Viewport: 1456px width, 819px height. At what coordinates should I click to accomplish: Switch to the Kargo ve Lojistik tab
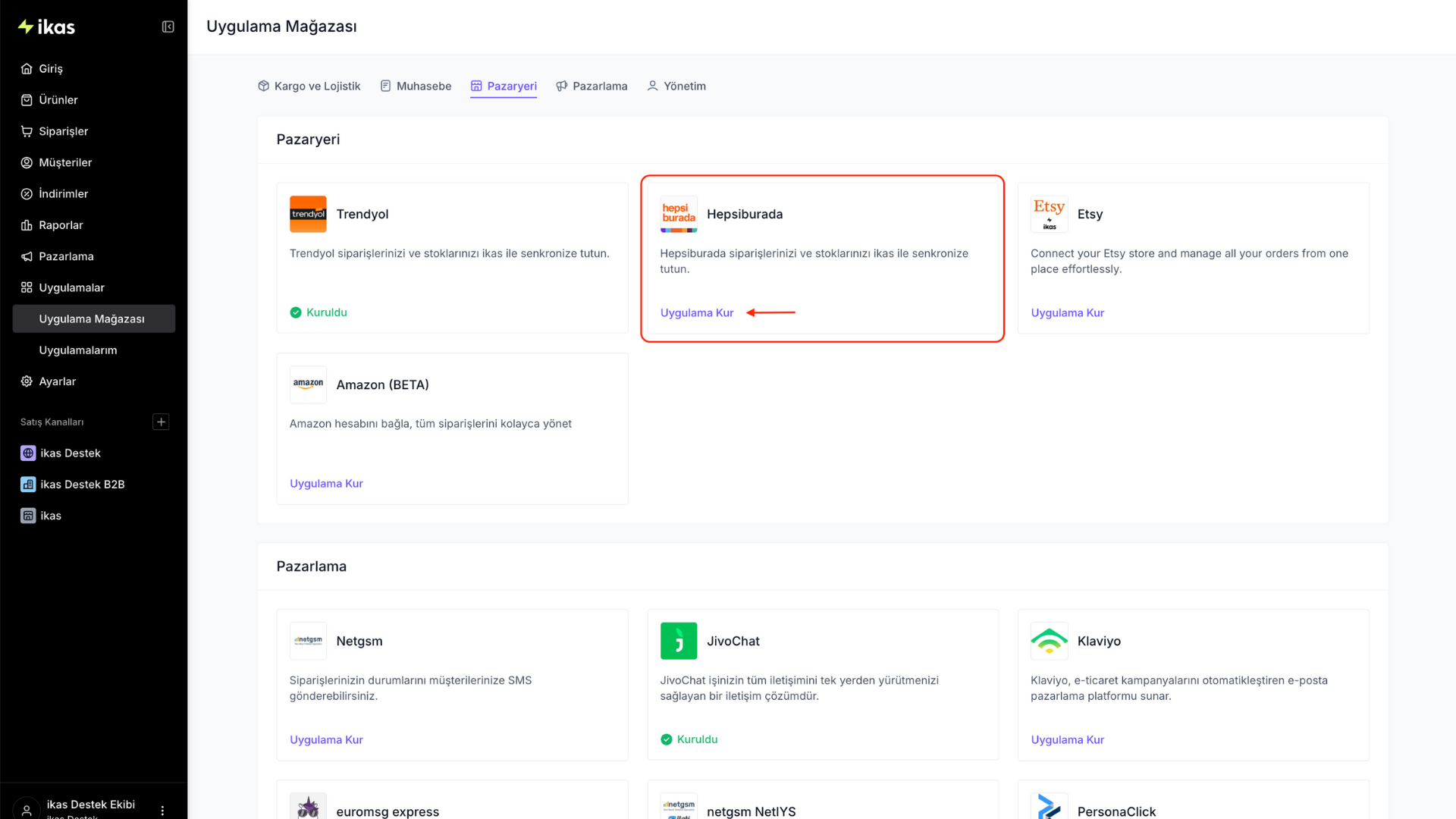coord(309,86)
